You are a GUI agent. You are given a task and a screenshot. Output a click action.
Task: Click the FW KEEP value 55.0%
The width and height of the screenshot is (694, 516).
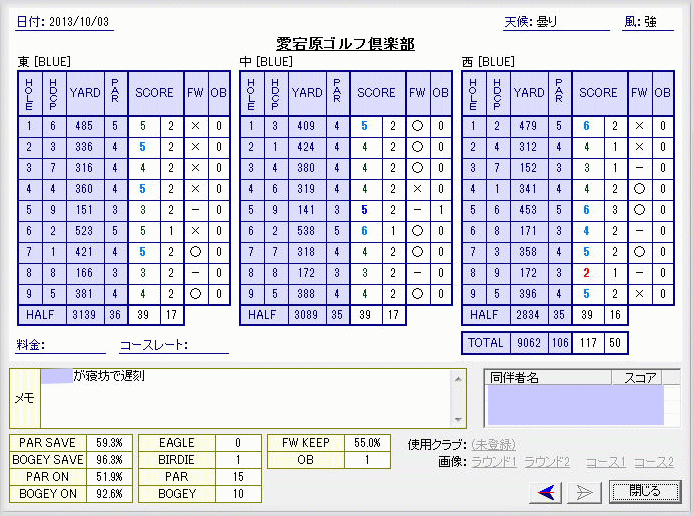(x=367, y=443)
